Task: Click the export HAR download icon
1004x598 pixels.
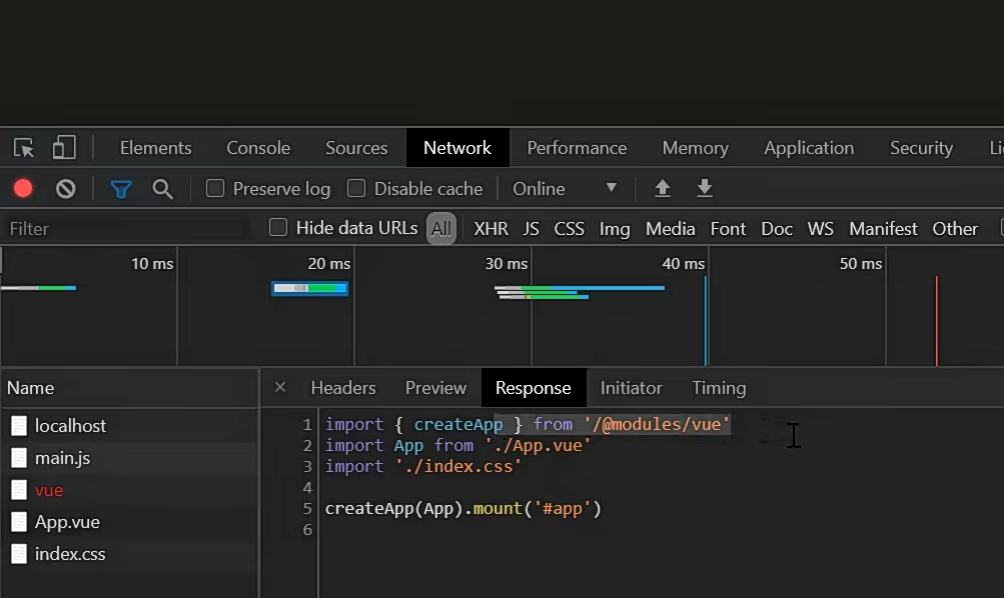Action: coord(704,188)
